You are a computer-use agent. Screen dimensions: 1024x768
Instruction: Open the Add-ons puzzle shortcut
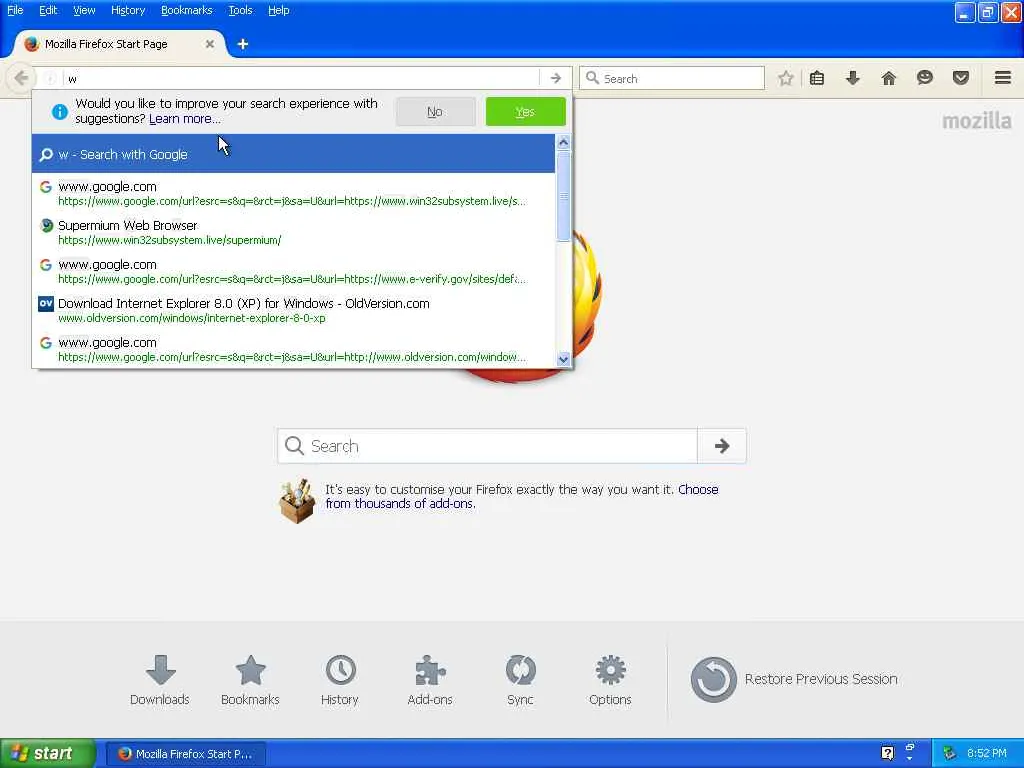coord(430,680)
